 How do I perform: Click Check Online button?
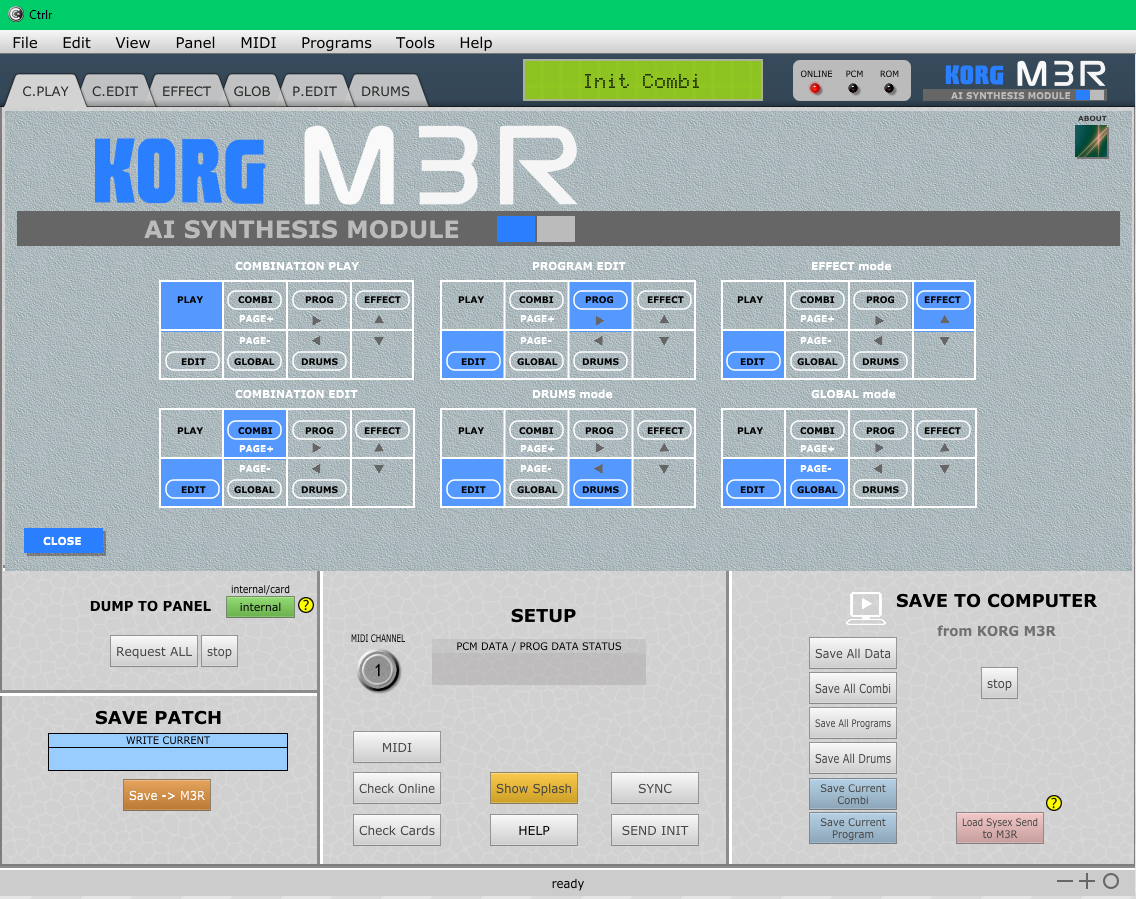point(396,788)
